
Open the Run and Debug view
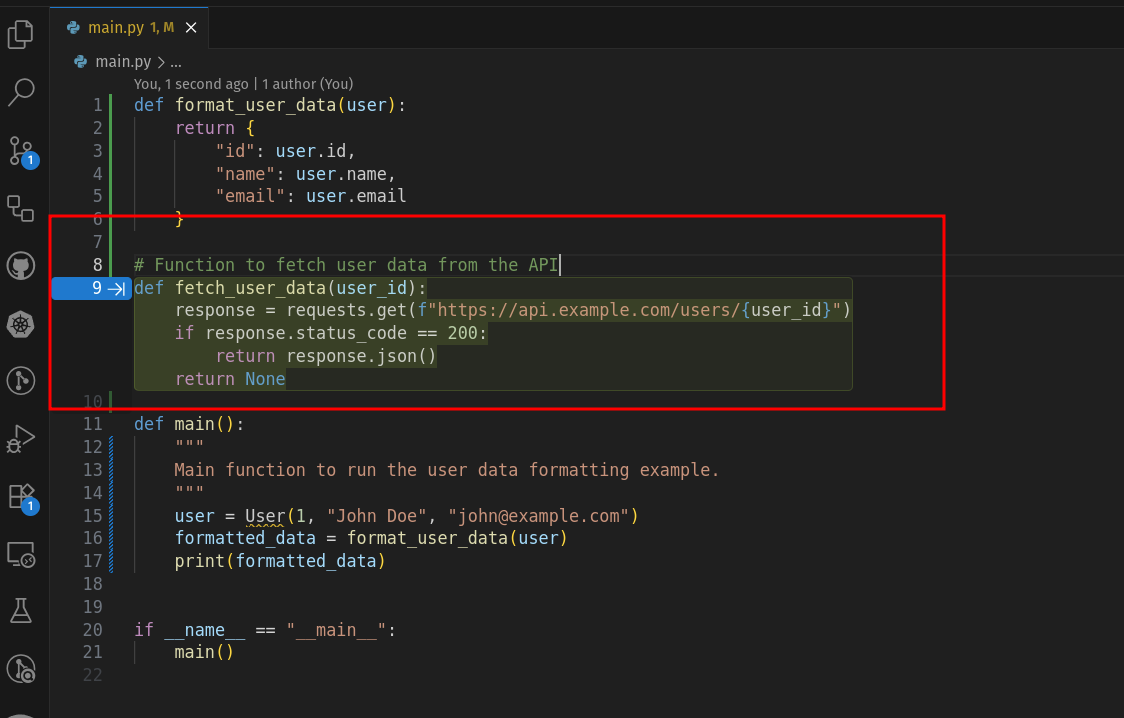pyautogui.click(x=21, y=438)
